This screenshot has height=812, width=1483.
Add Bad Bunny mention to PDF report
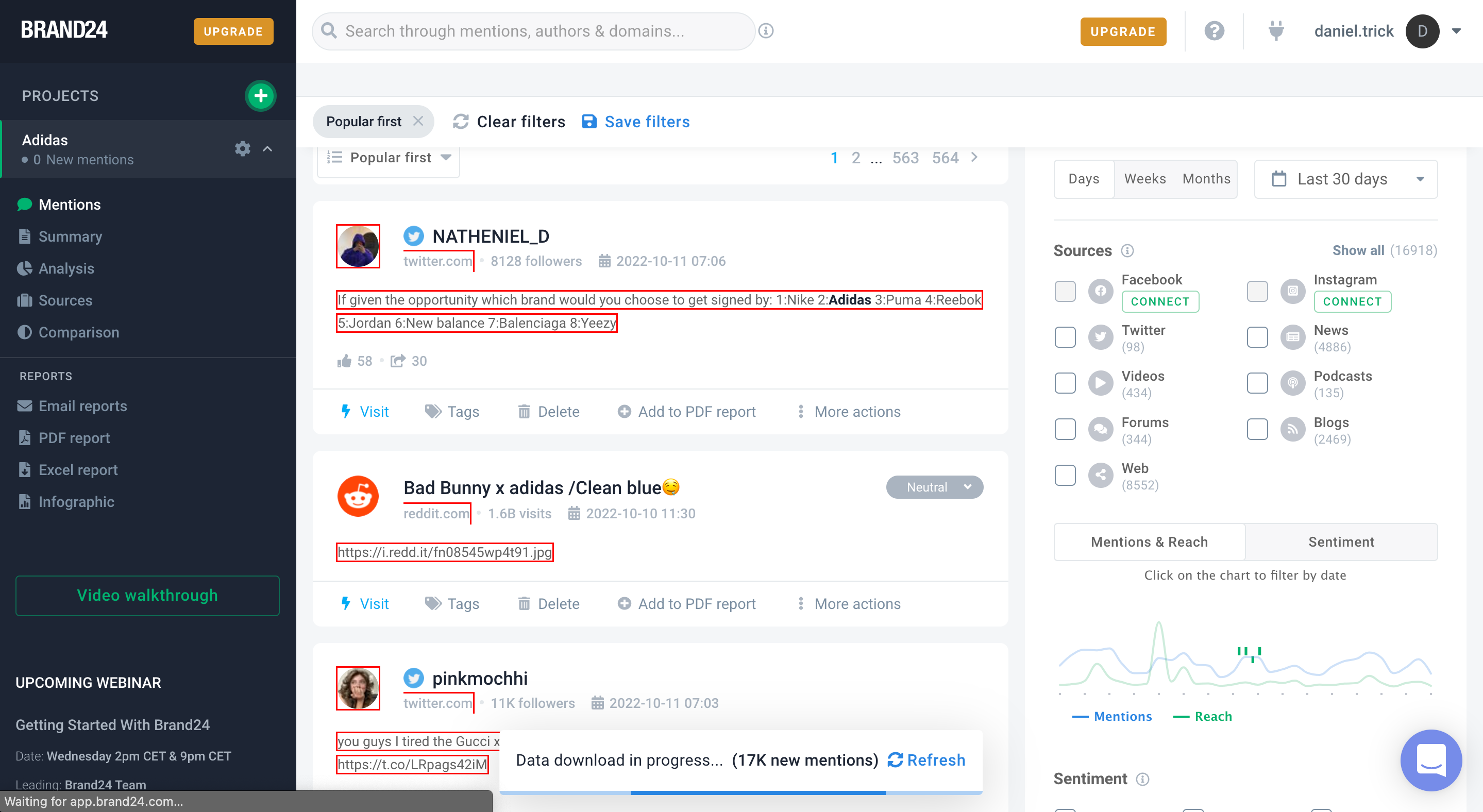pos(686,604)
